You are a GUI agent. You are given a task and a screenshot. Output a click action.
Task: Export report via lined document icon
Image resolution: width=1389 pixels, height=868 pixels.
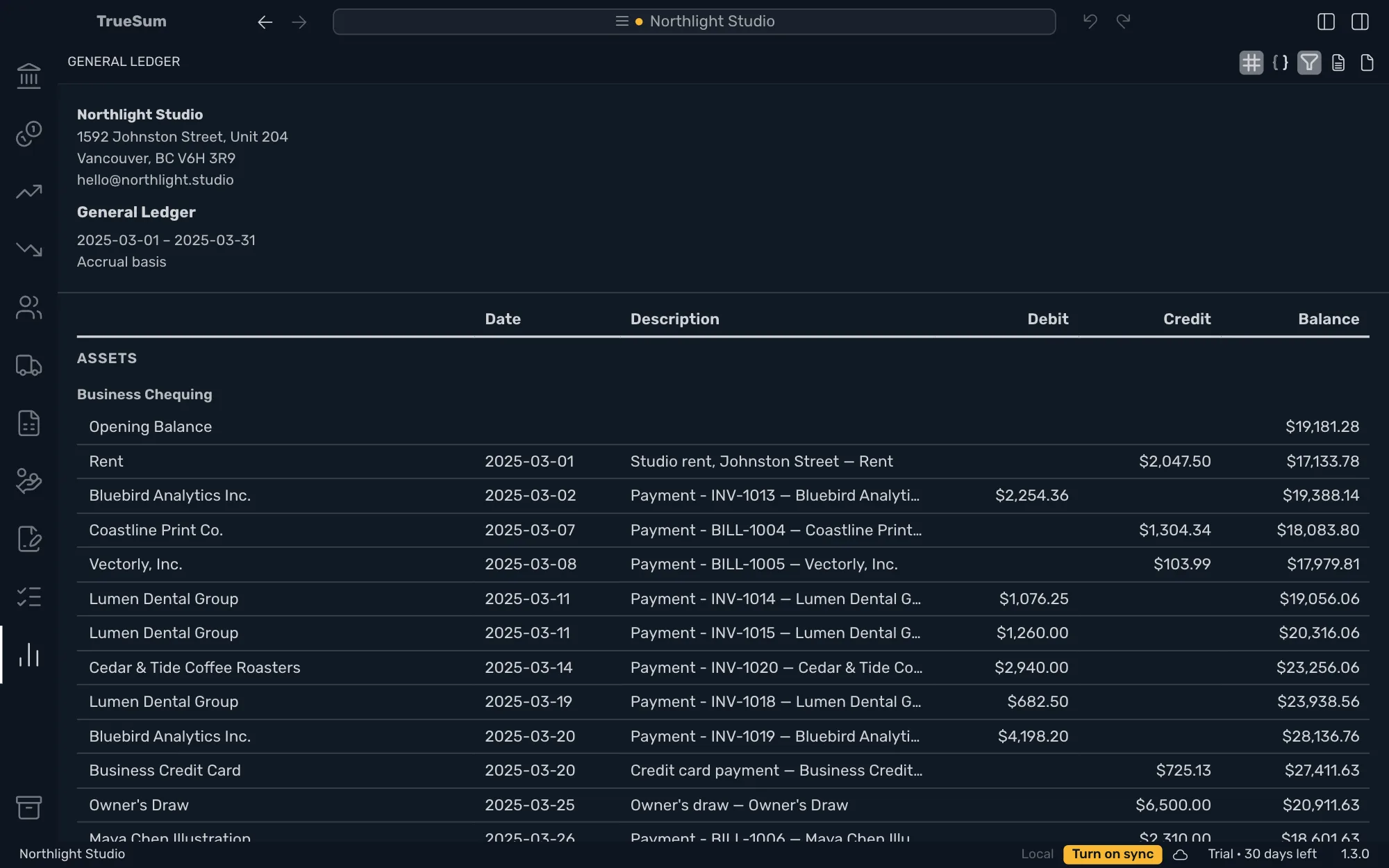(1338, 62)
